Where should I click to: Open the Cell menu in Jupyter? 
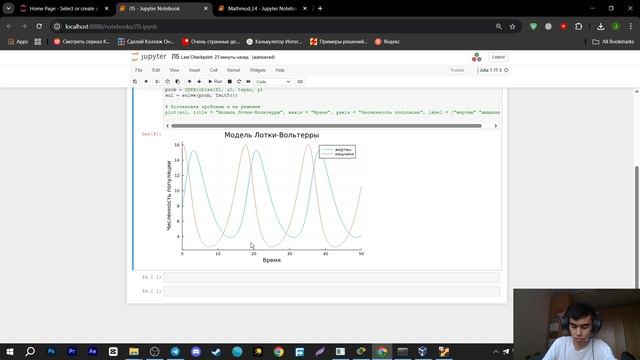tap(213, 70)
